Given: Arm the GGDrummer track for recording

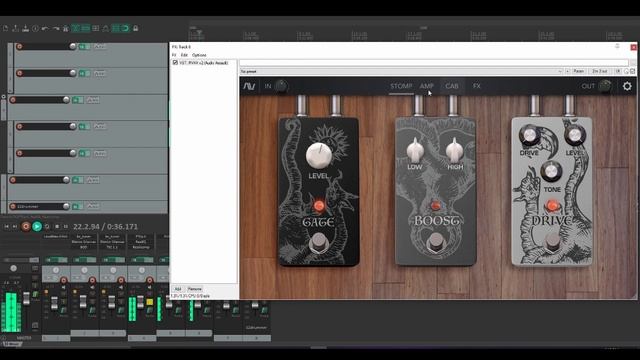Looking at the screenshot, I should point(13,207).
